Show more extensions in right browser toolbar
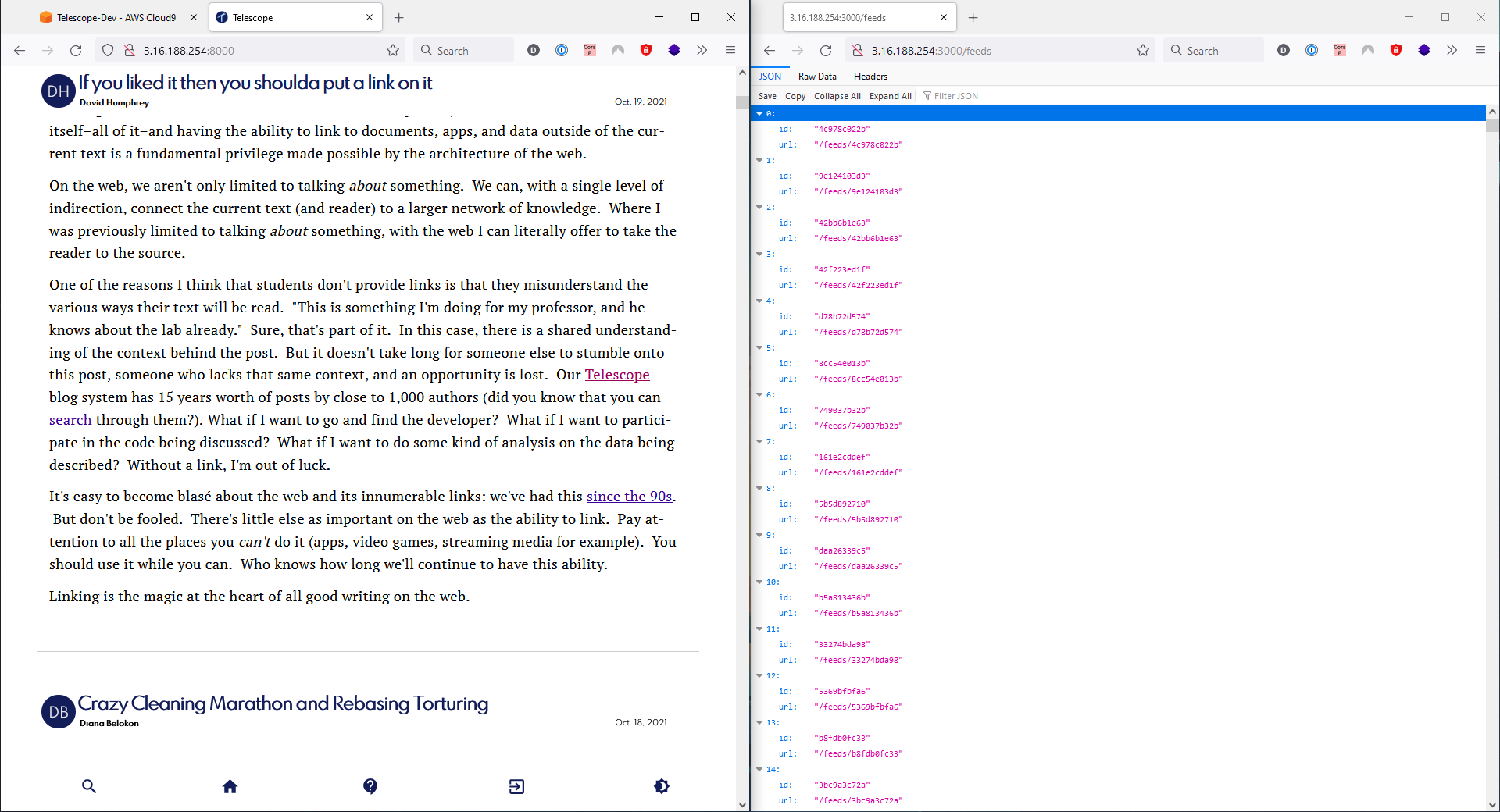 coord(1452,51)
